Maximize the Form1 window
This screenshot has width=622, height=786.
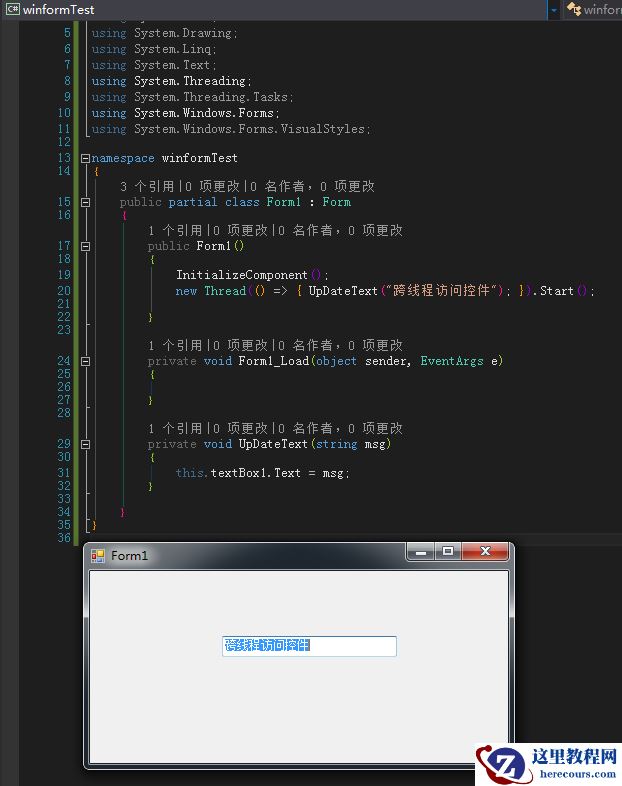click(448, 552)
